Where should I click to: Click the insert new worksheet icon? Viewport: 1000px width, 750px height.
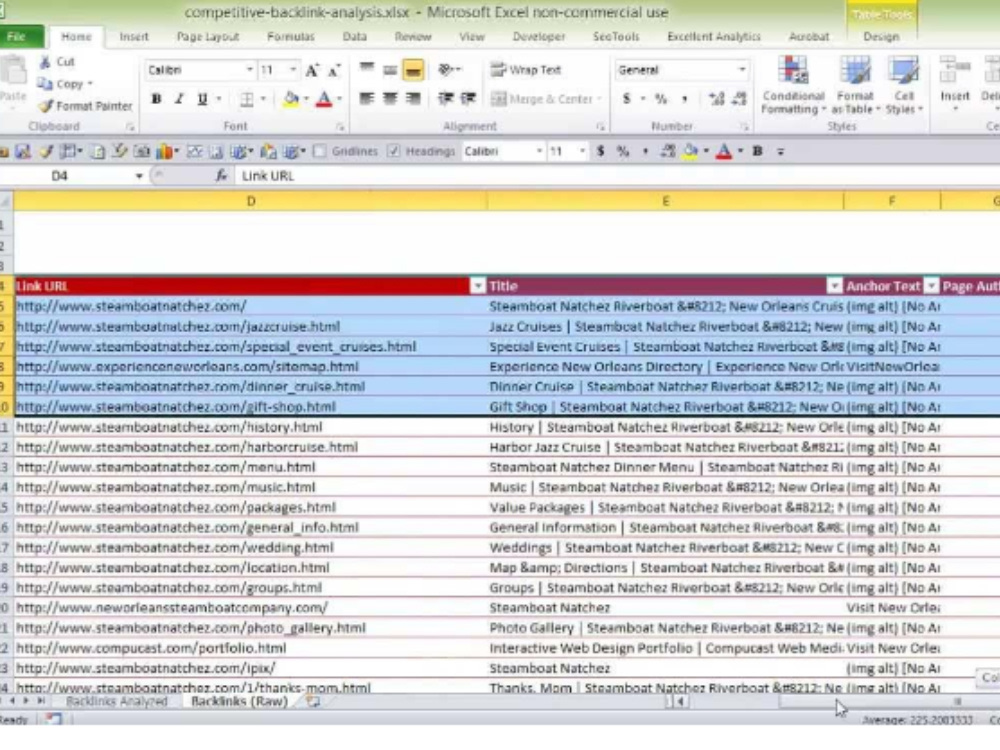(312, 702)
